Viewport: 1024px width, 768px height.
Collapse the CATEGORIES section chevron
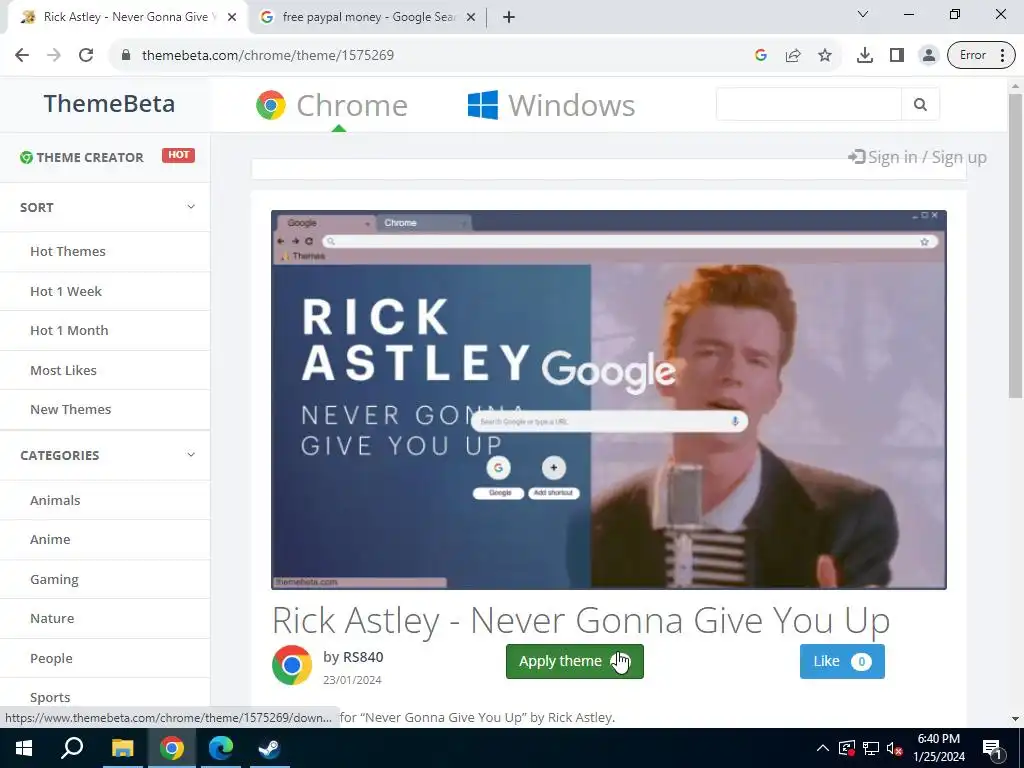(x=191, y=455)
